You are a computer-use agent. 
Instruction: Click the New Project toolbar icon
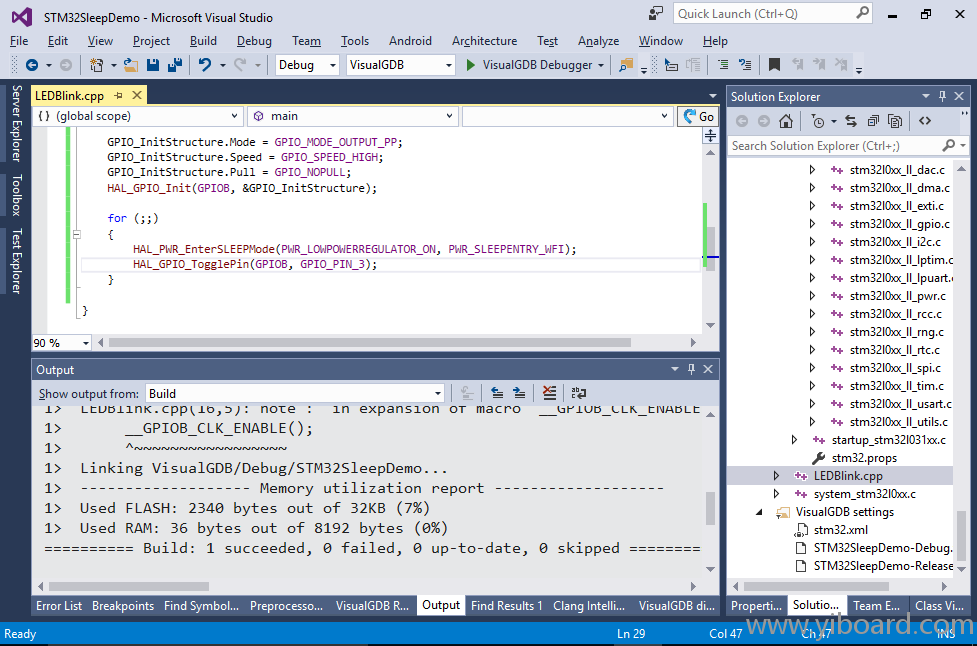point(97,65)
